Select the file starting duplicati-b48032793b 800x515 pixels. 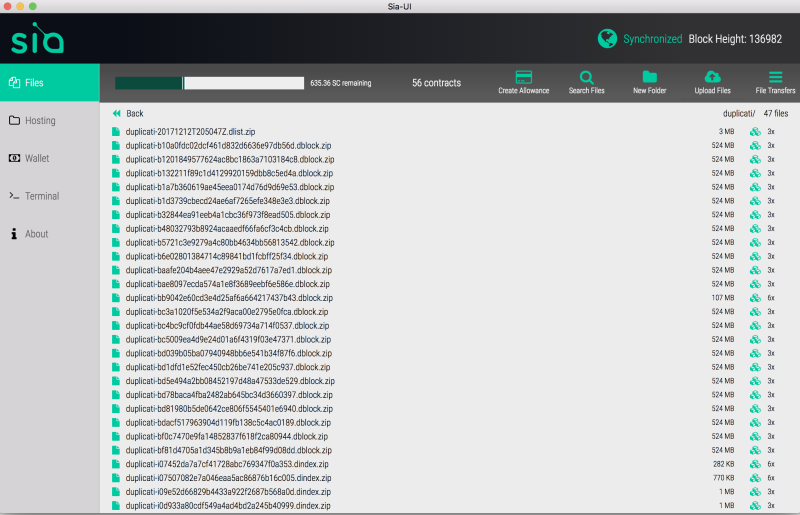[227, 229]
